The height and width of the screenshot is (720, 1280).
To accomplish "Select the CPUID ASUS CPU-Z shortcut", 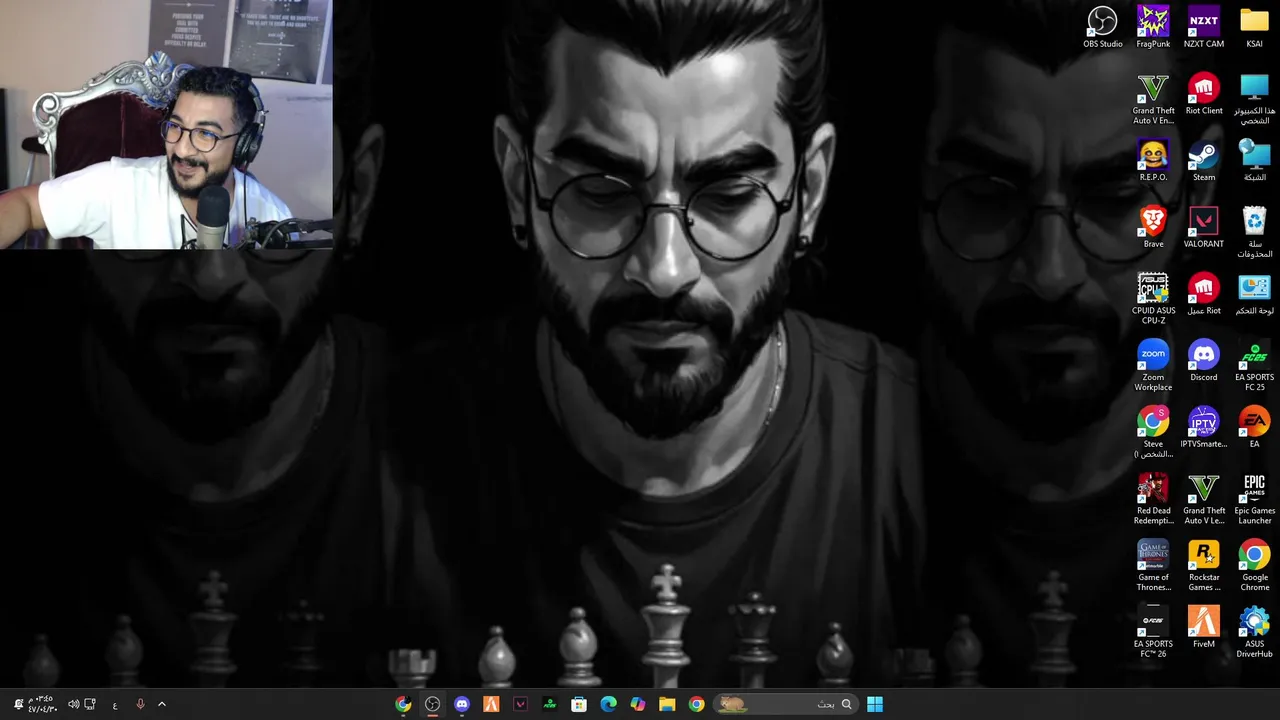I will [x=1153, y=299].
